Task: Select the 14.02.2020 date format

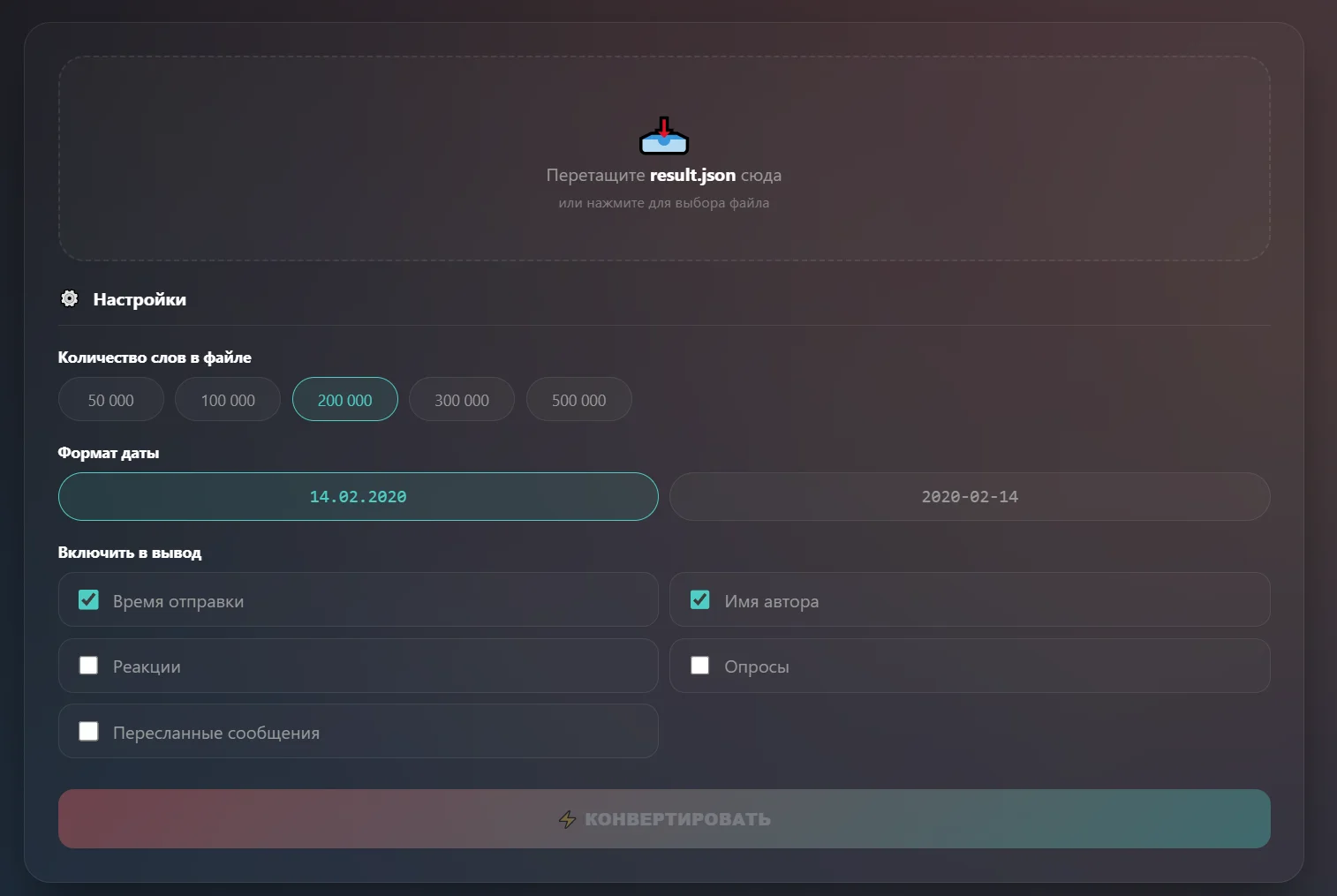Action: (x=359, y=497)
